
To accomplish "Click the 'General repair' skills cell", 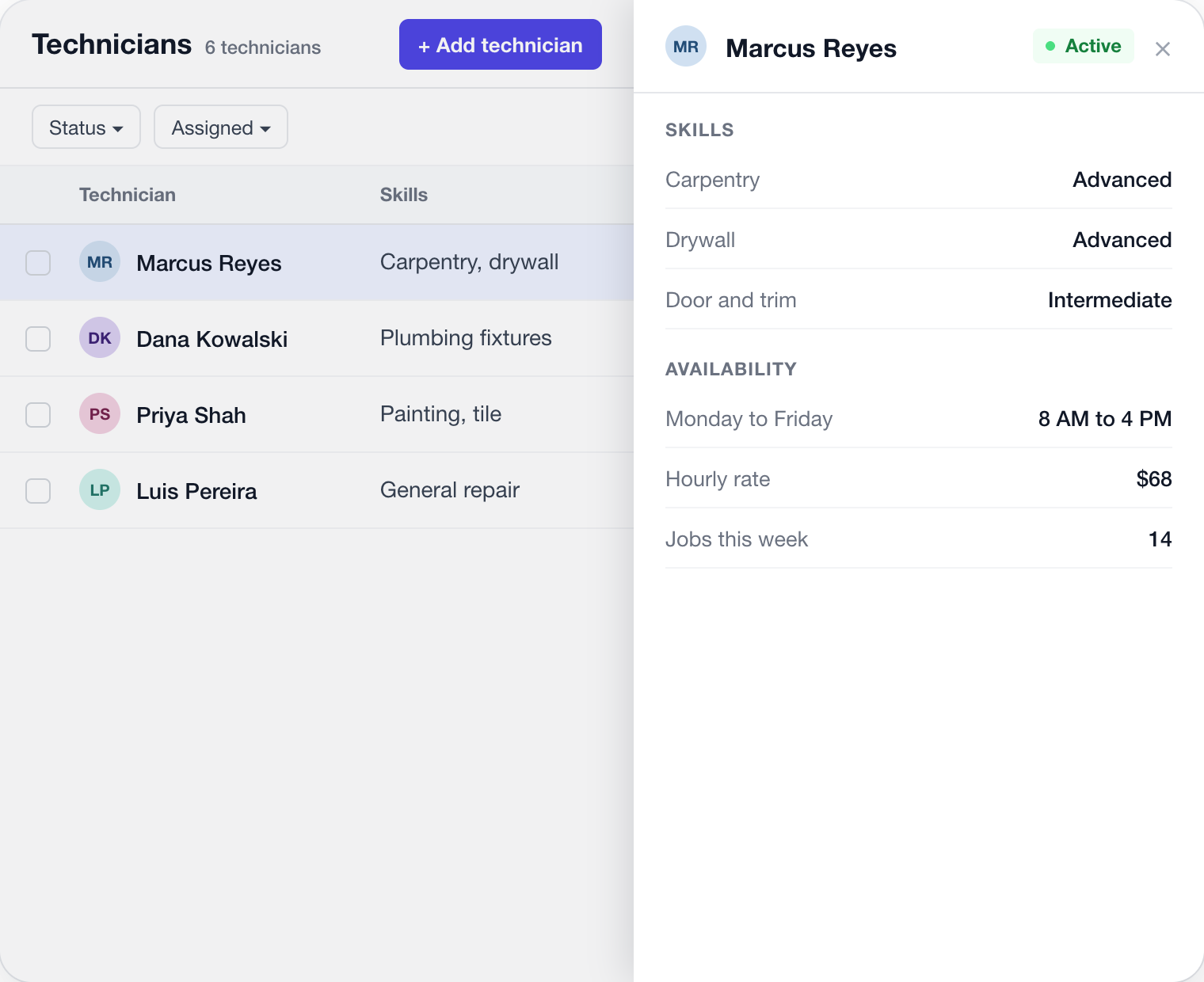I will pos(450,490).
